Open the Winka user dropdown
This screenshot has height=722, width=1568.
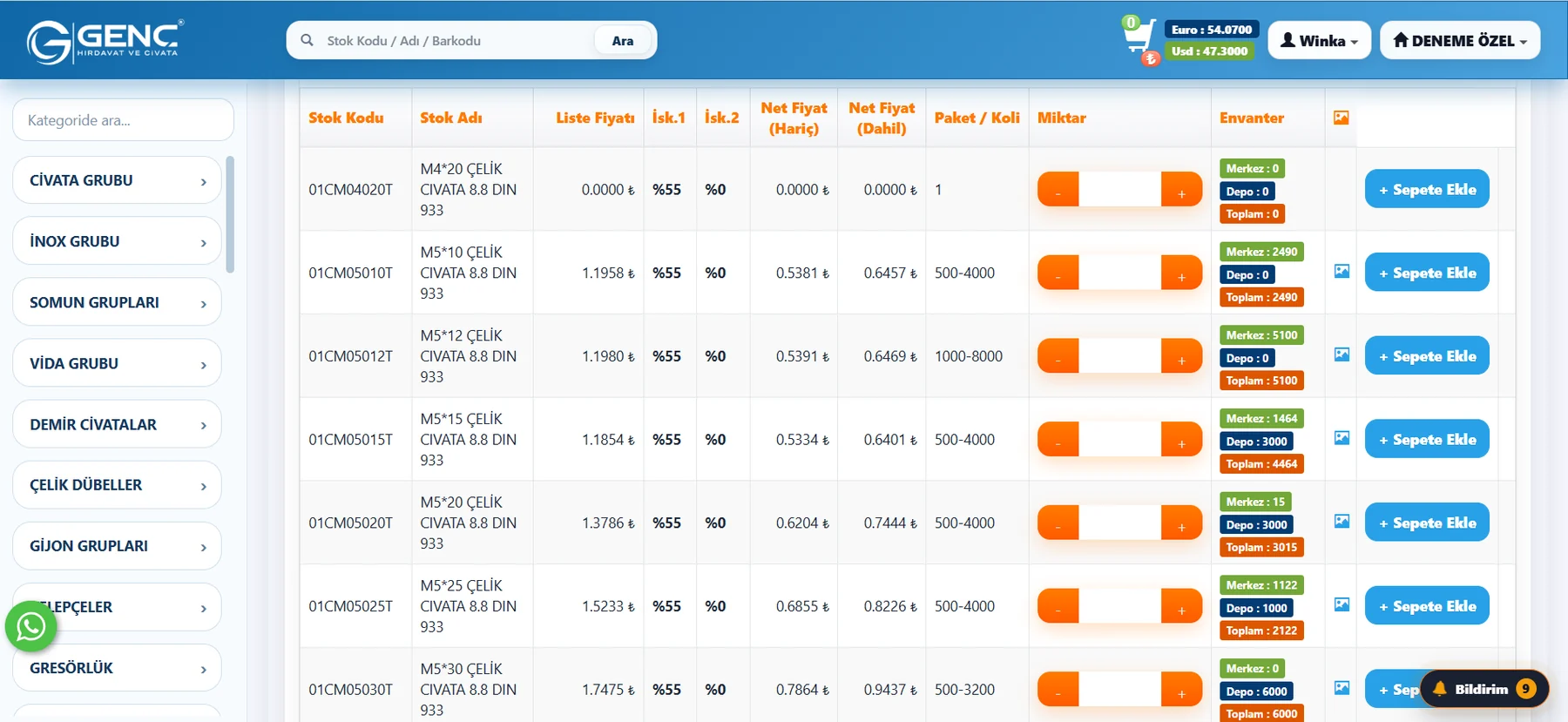[1319, 41]
